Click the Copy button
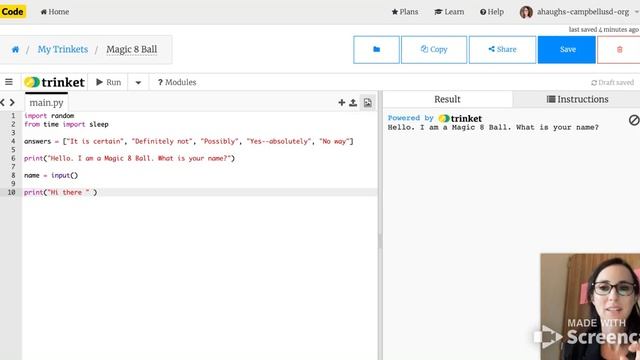The image size is (640, 360). tap(434, 49)
